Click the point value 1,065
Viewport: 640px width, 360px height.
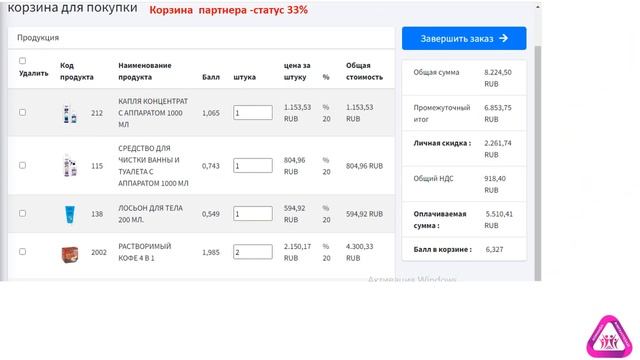pos(211,113)
